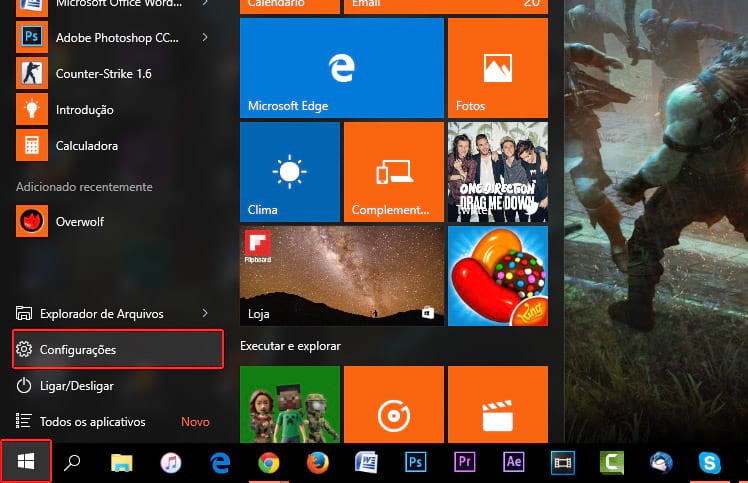748x483 pixels.
Task: Open Premiere Pro from the taskbar
Action: pos(465,462)
